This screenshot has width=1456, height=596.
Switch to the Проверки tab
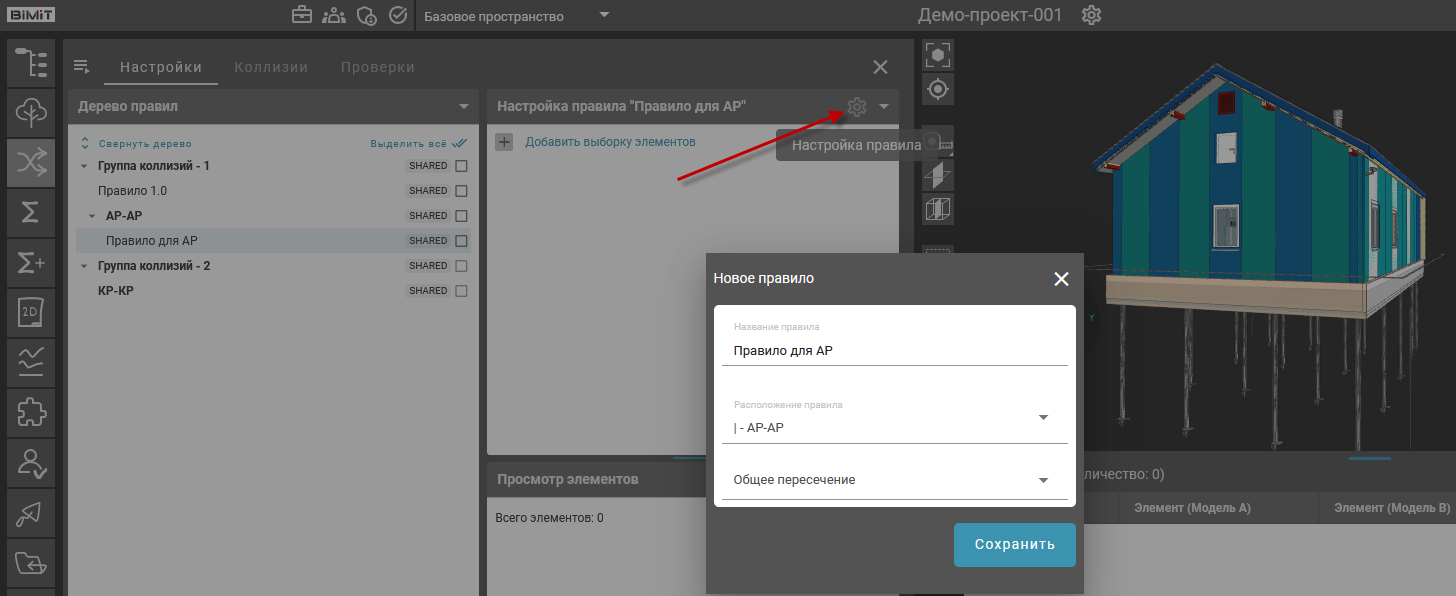click(x=377, y=67)
